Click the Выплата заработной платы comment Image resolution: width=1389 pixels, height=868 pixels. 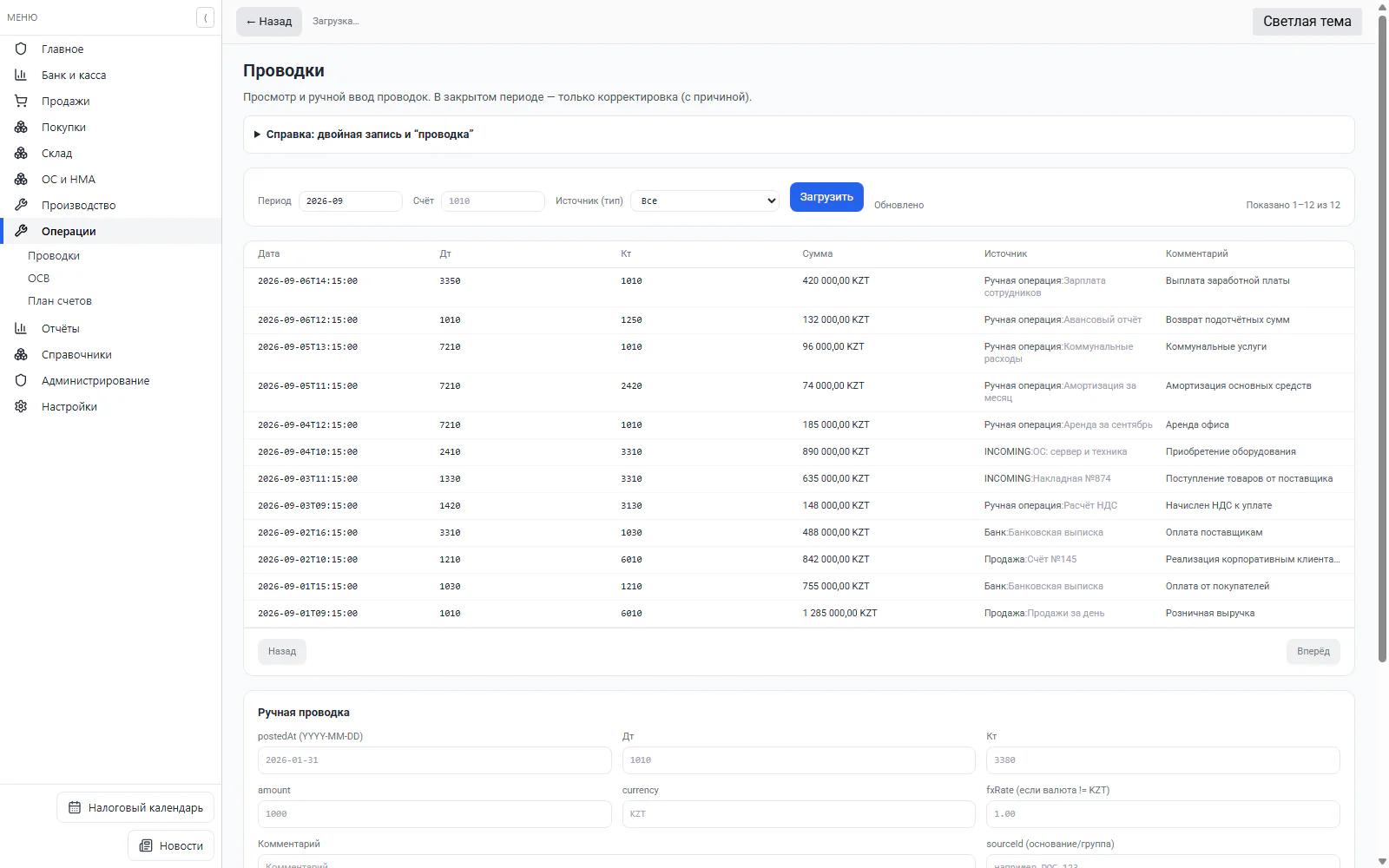tap(1228, 281)
